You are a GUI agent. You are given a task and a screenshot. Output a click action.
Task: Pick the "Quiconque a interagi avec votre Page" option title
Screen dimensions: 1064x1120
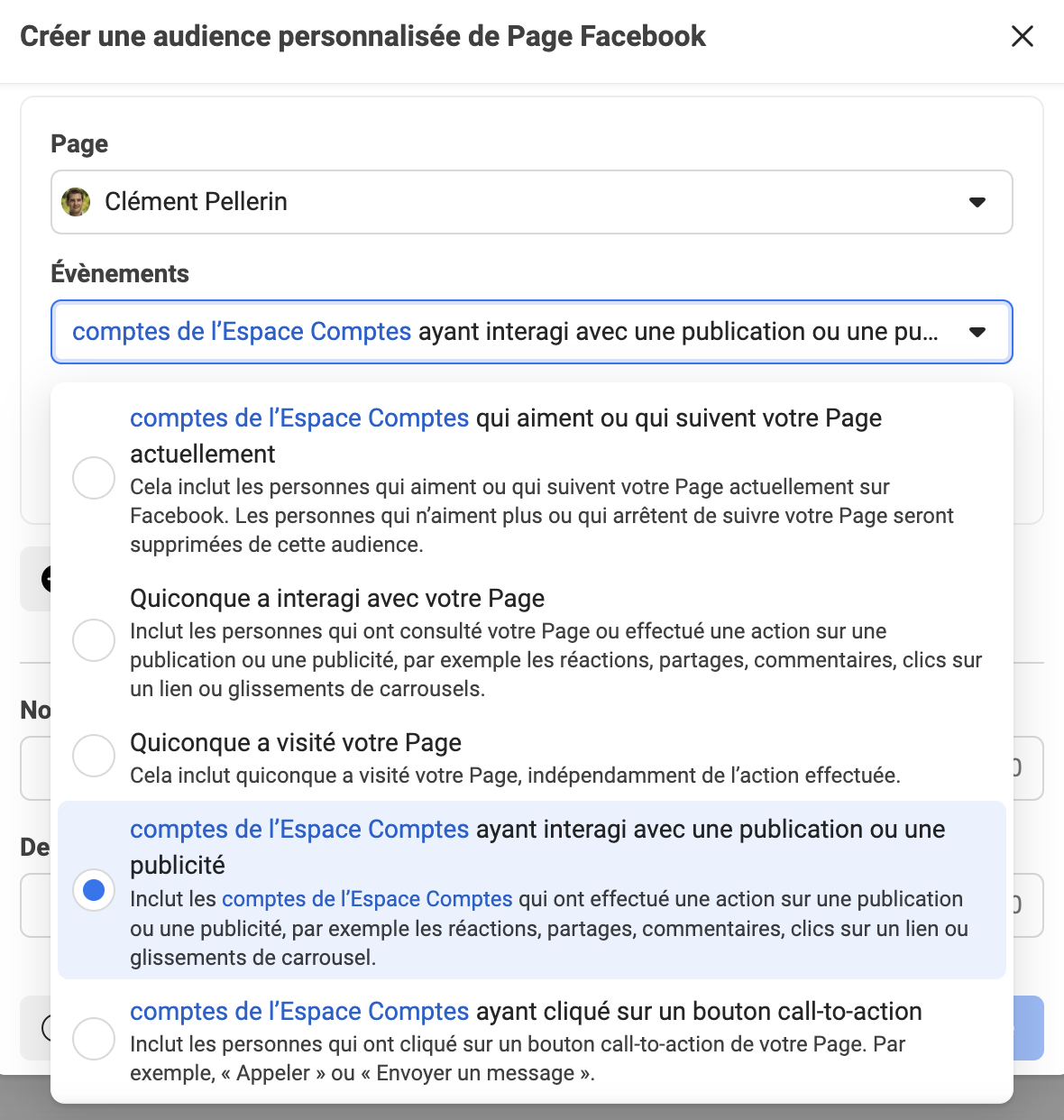(x=337, y=599)
